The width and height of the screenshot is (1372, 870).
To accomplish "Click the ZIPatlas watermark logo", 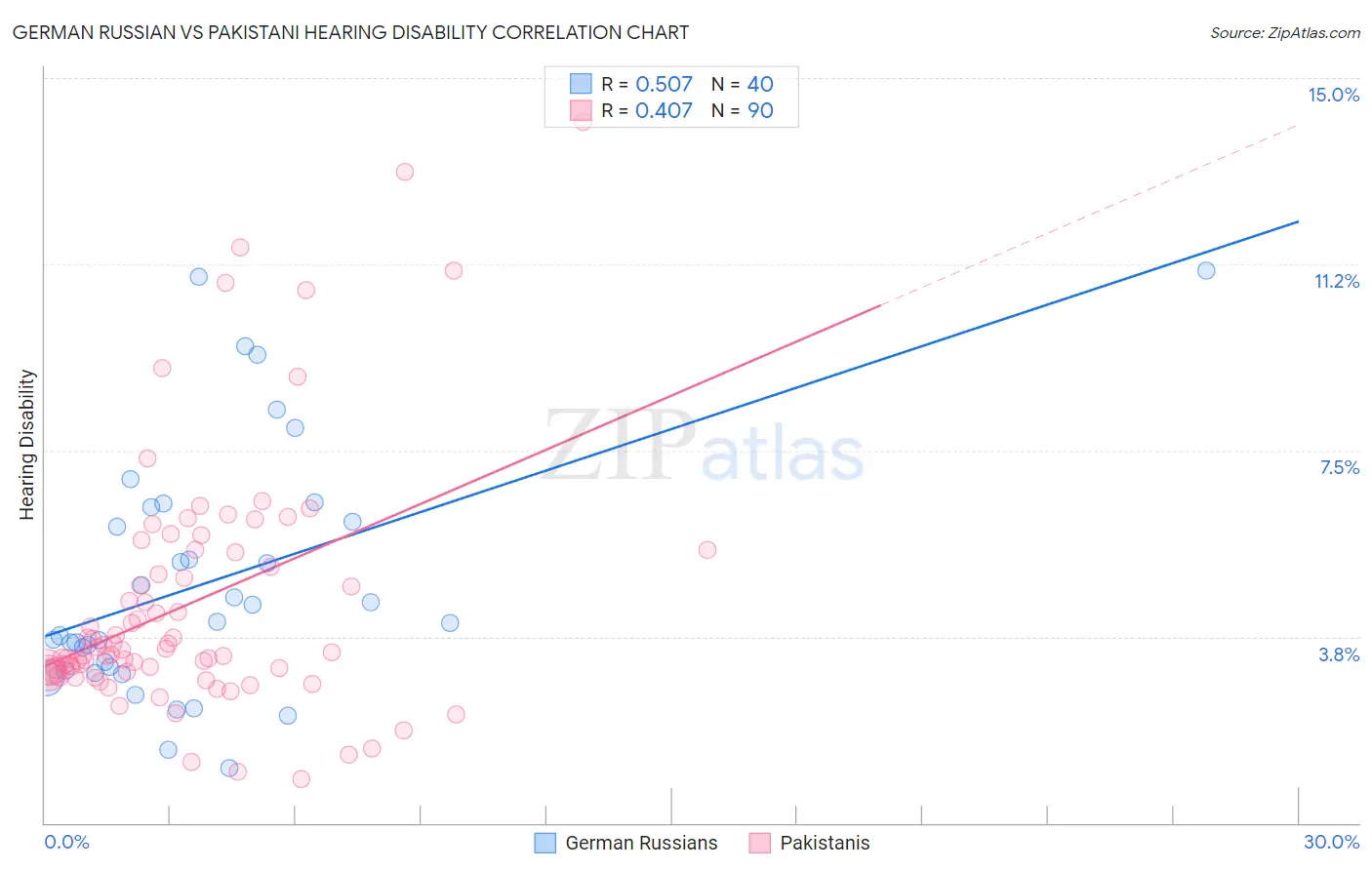I will (705, 446).
